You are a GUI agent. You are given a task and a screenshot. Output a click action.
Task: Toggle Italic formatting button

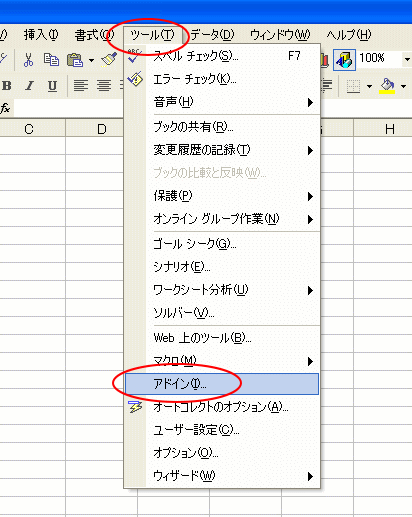pyautogui.click(x=29, y=86)
